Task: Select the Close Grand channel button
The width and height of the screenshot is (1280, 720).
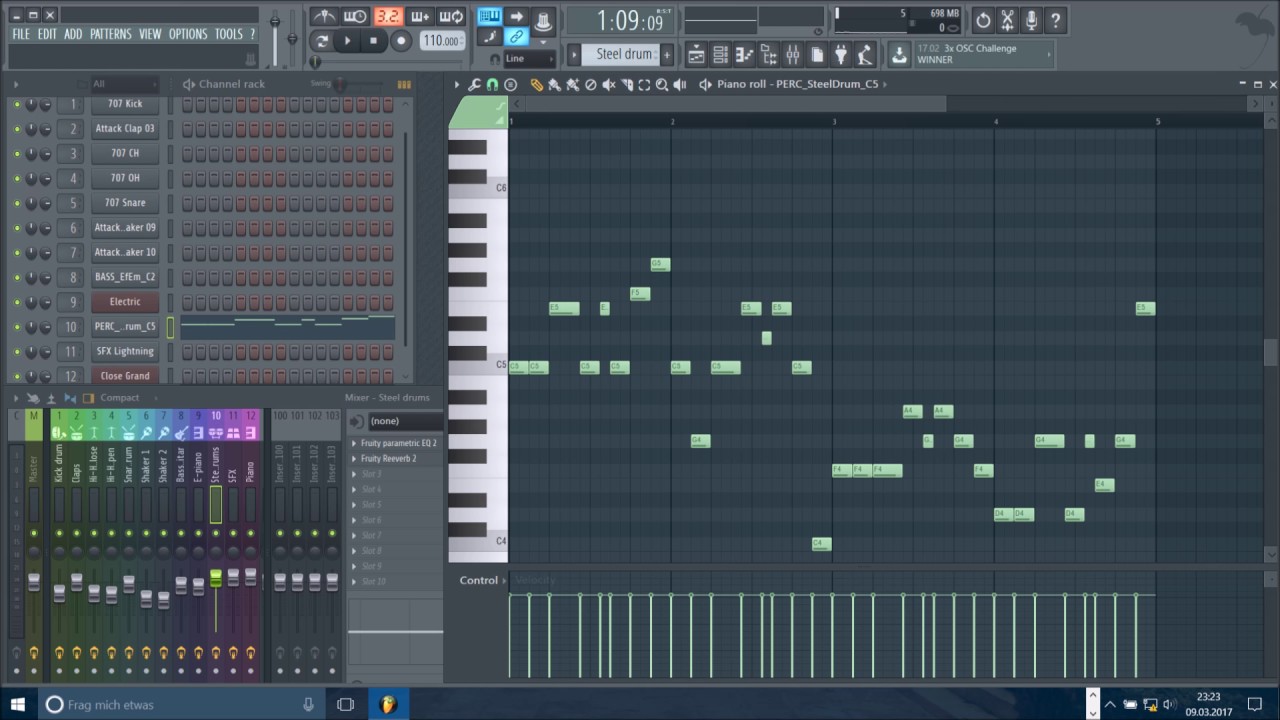Action: pyautogui.click(x=125, y=376)
